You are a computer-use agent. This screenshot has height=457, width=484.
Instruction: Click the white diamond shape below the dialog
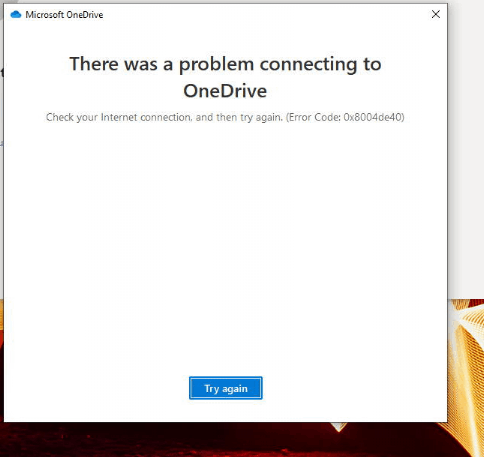click(x=339, y=427)
